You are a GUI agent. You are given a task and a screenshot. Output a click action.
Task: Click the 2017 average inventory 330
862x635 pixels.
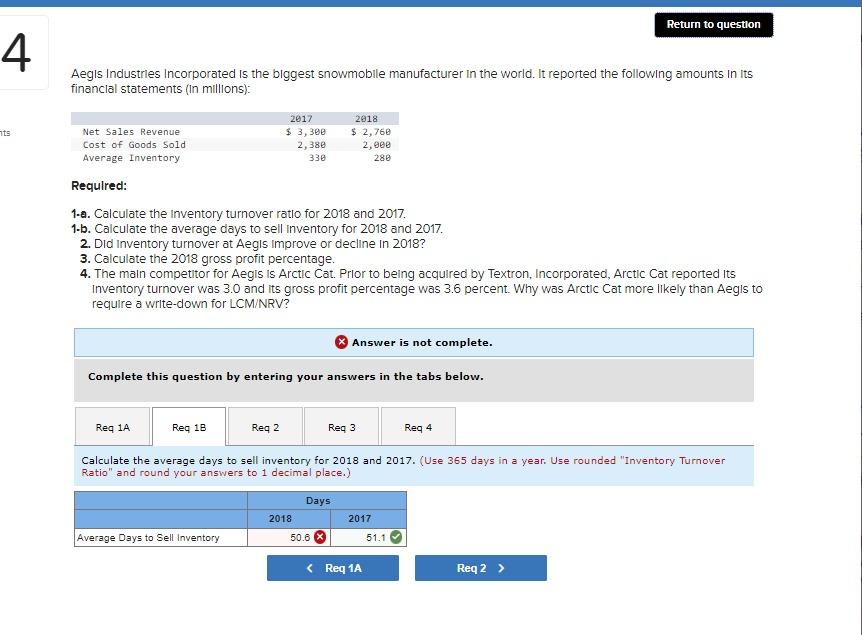(x=317, y=158)
